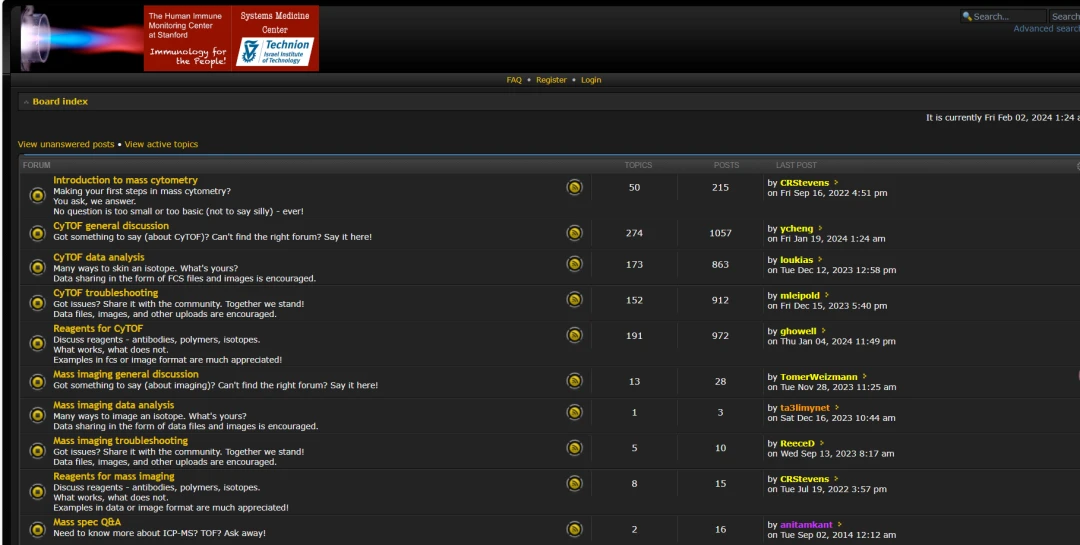
Task: Open the feed icon for Mass spec Q&A
Action: click(x=574, y=529)
